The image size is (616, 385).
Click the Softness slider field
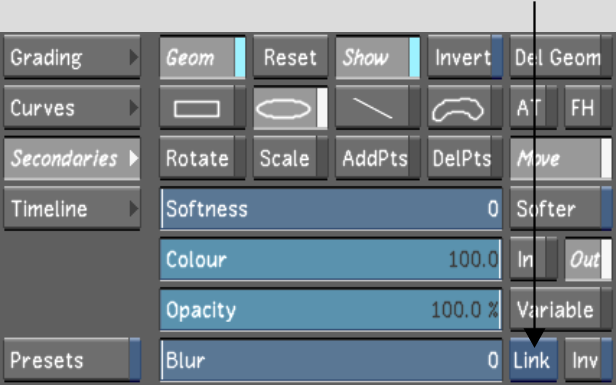point(331,209)
